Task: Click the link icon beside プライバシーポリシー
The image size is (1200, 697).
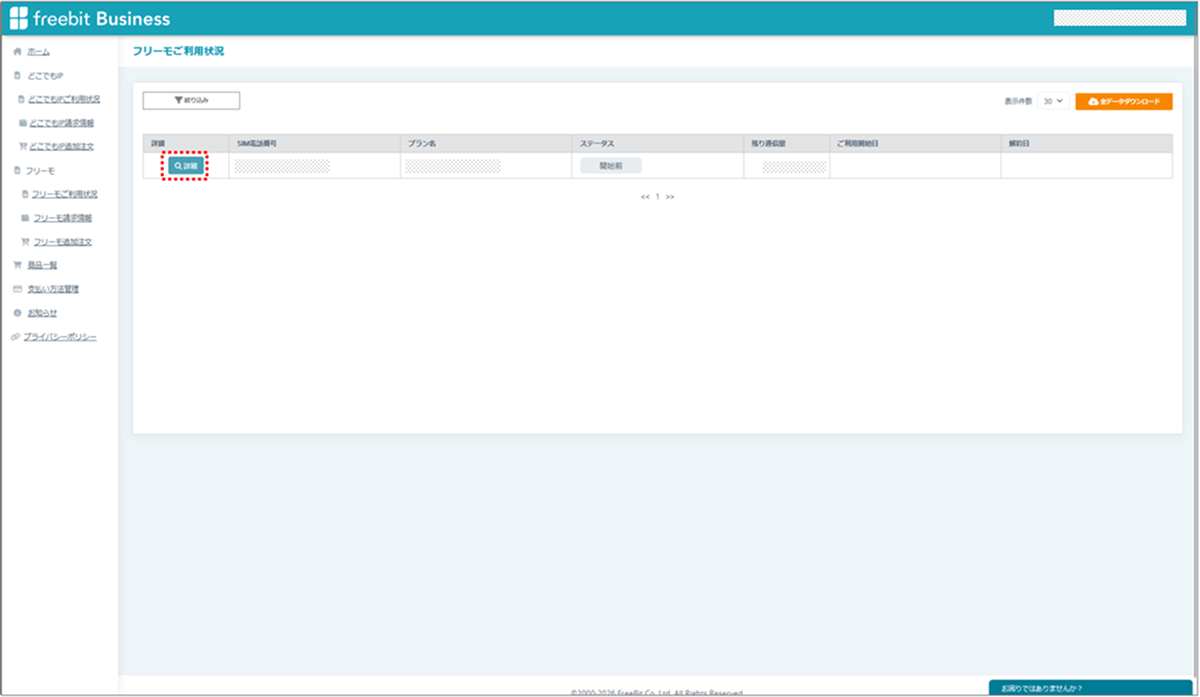Action: 15,337
